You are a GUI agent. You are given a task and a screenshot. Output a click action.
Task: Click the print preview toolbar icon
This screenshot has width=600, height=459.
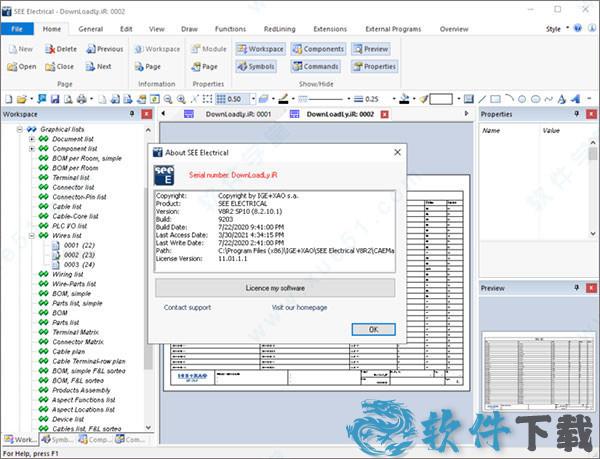click(68, 99)
